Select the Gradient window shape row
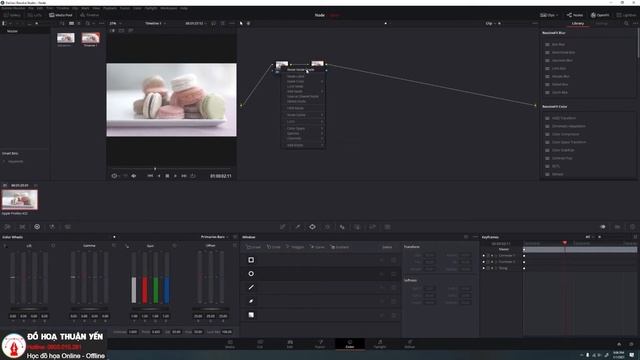 320,315
